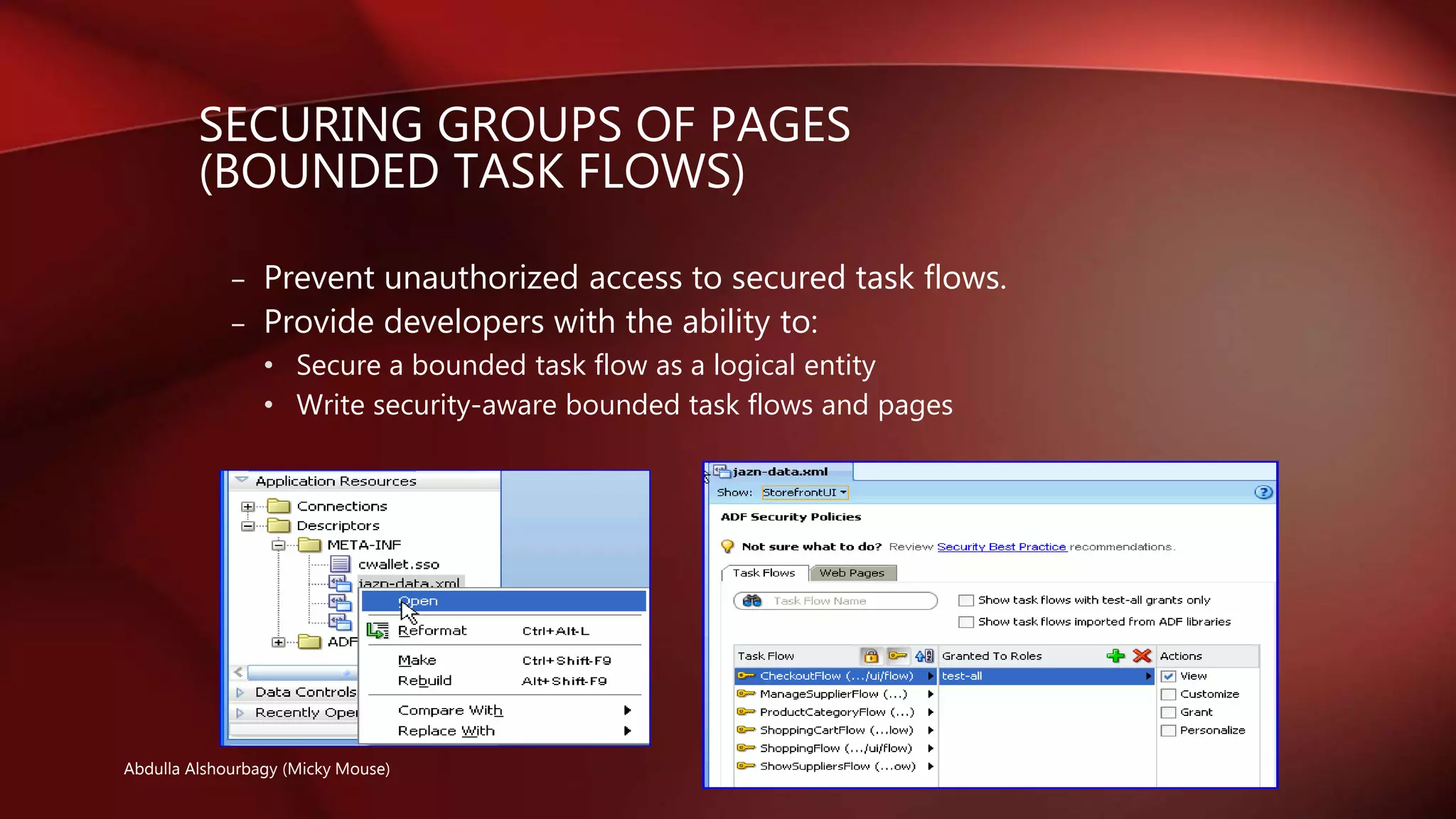This screenshot has height=819, width=1456.
Task: Select the ShoppingFlow task flow row
Action: click(835, 748)
